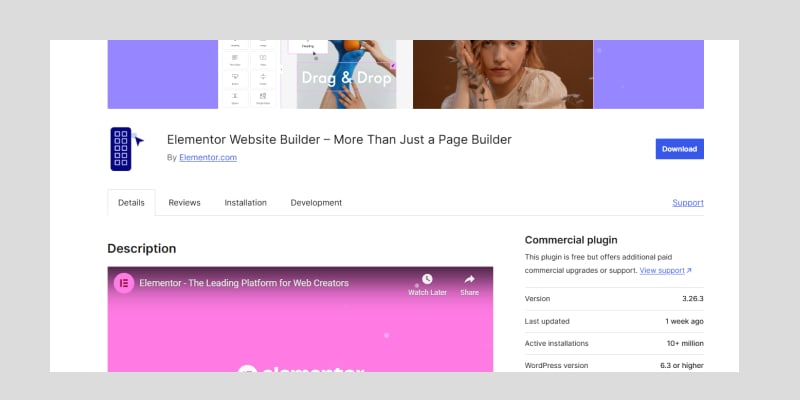
Task: Click the woman portrait banner image
Action: click(503, 74)
